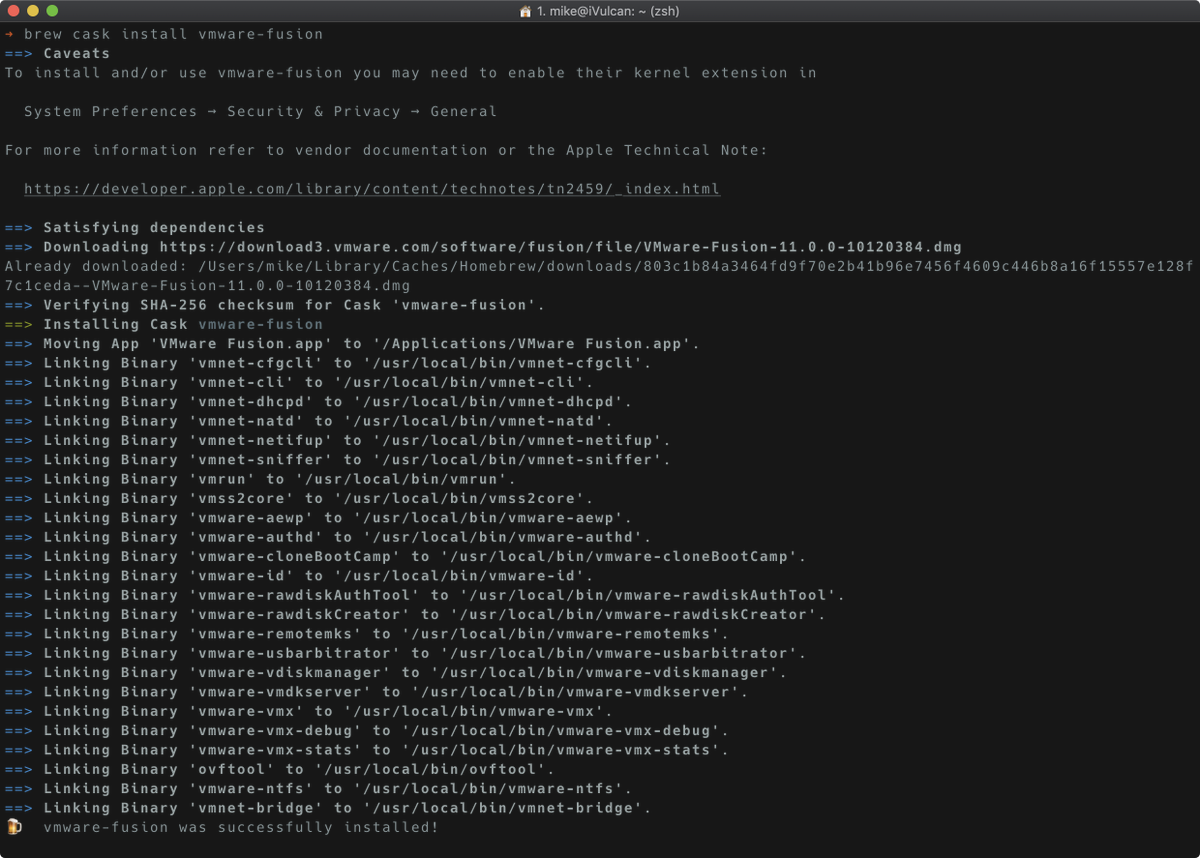This screenshot has height=858, width=1200.
Task: Click the 'Caveats' heading
Action: (x=77, y=53)
